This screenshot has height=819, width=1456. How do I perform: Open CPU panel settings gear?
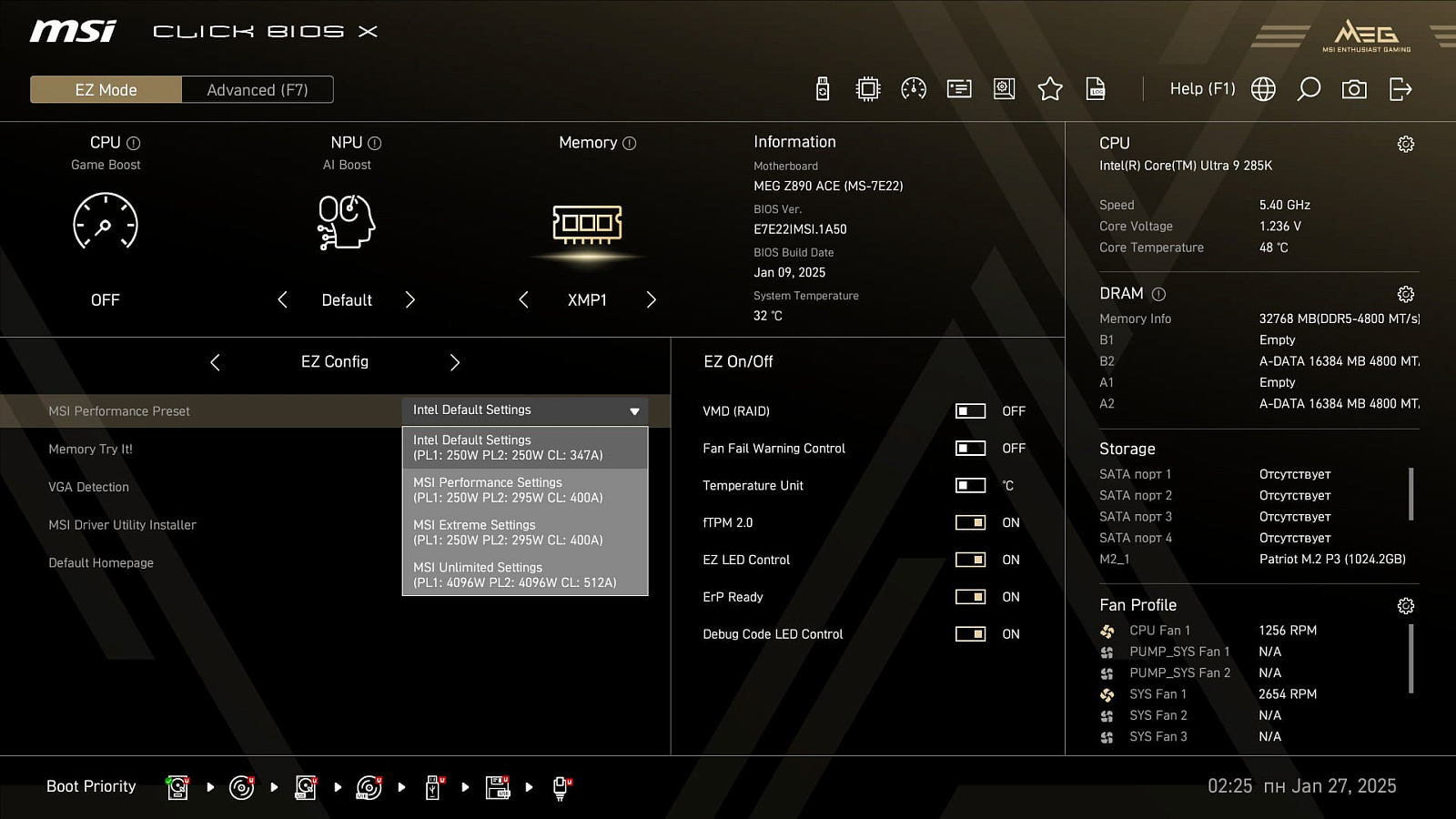[x=1406, y=144]
